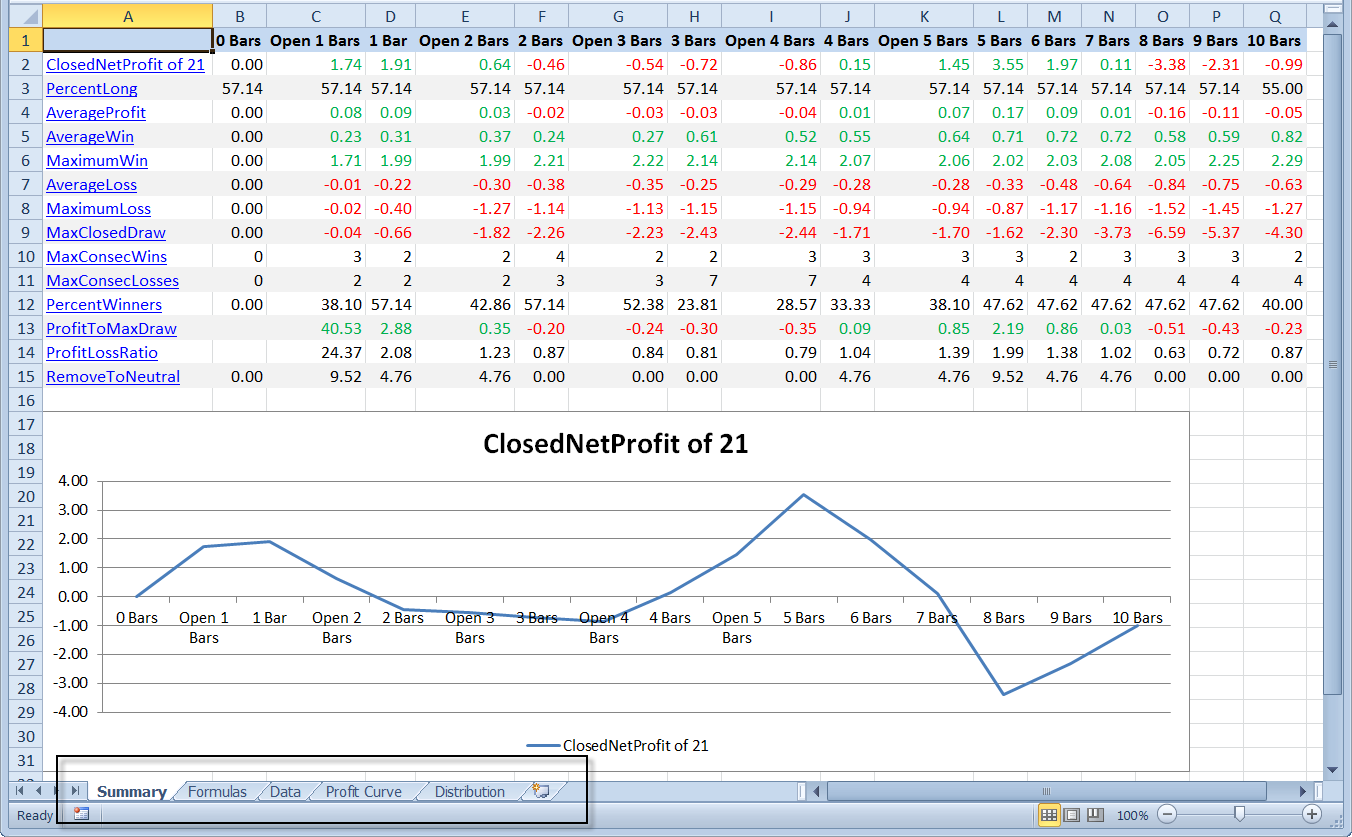This screenshot has height=837, width=1352.
Task: Click the zoom in plus button
Action: tap(1313, 815)
